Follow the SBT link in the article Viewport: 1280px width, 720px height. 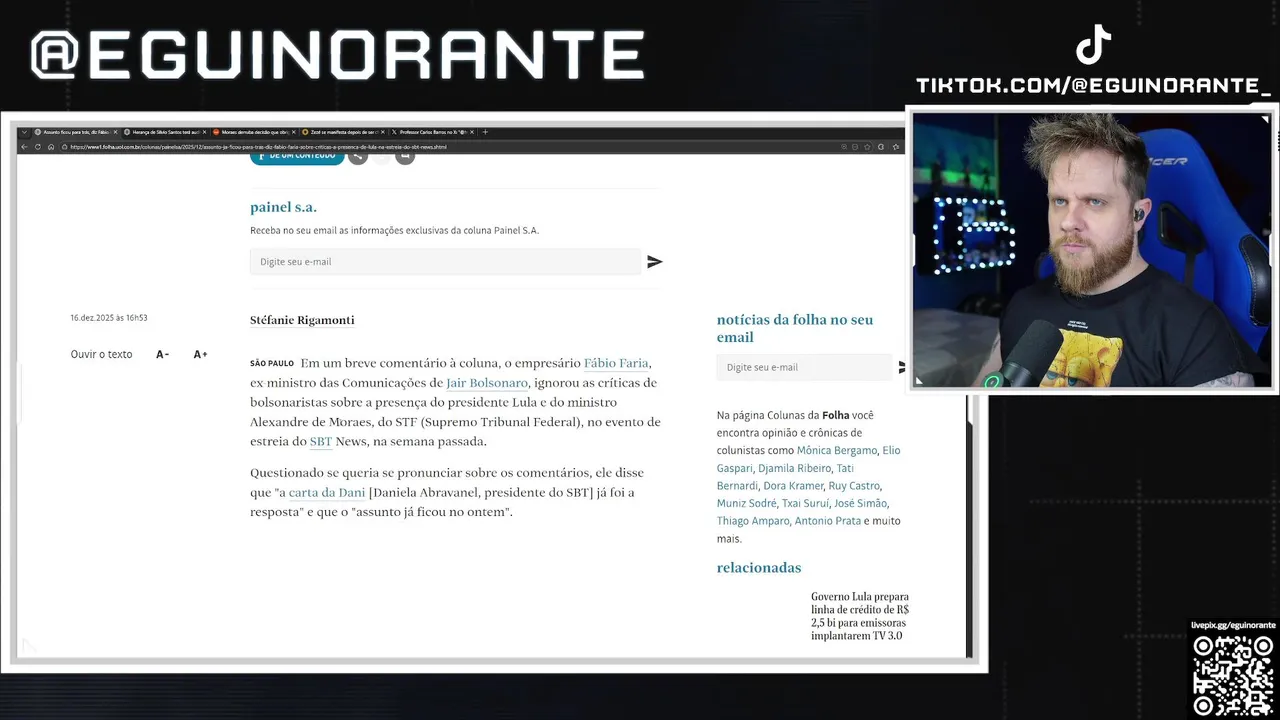pos(320,442)
